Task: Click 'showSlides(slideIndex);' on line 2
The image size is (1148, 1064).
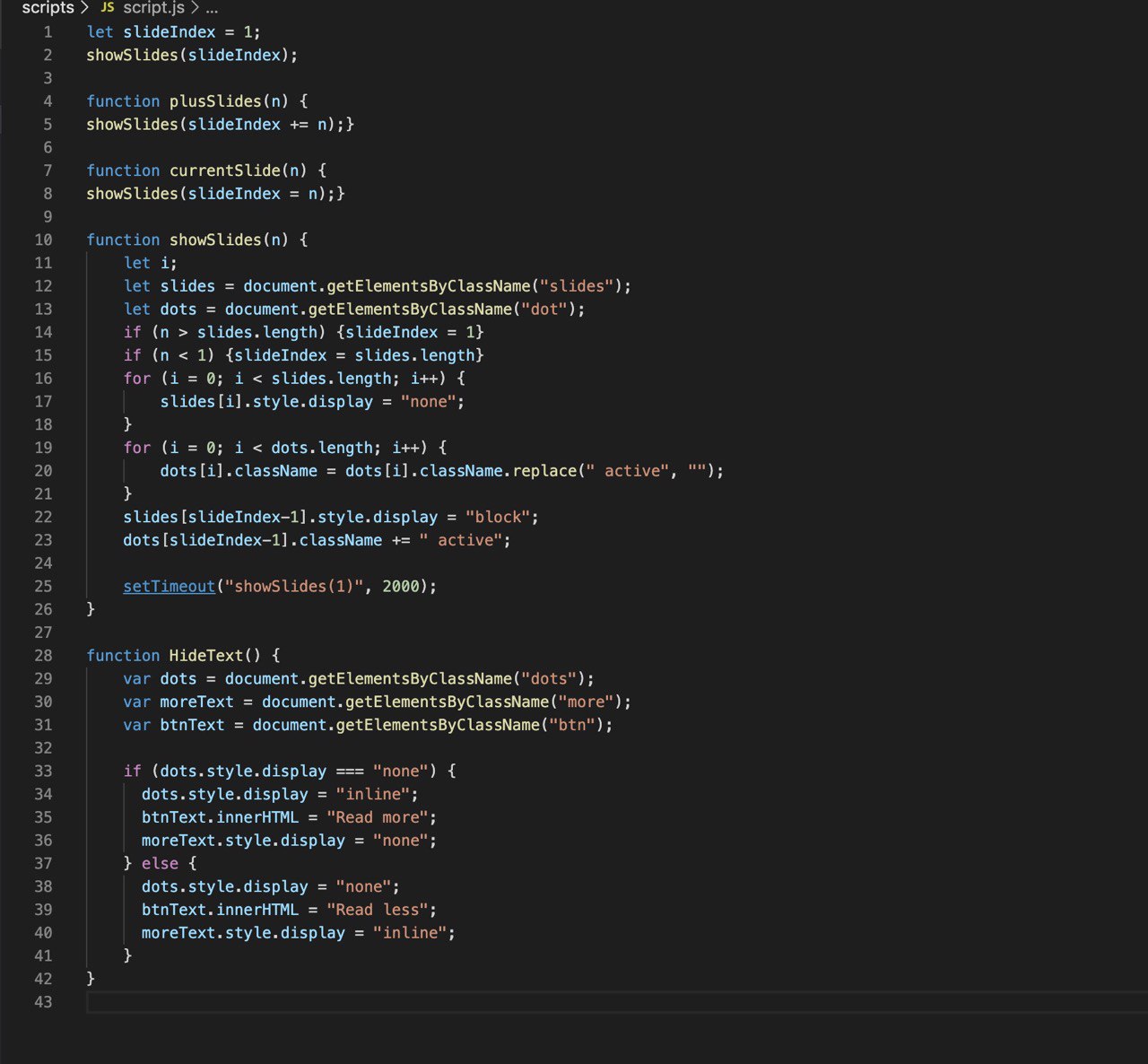Action: 192,55
